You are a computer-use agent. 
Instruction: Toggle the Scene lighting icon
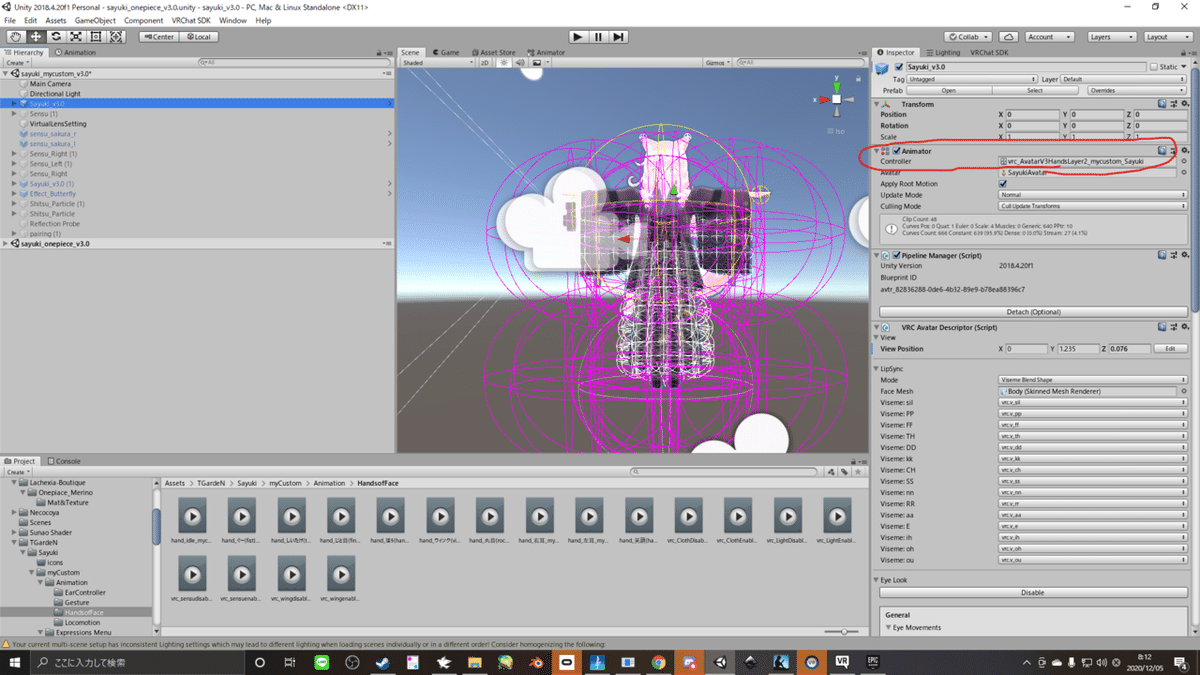point(504,62)
